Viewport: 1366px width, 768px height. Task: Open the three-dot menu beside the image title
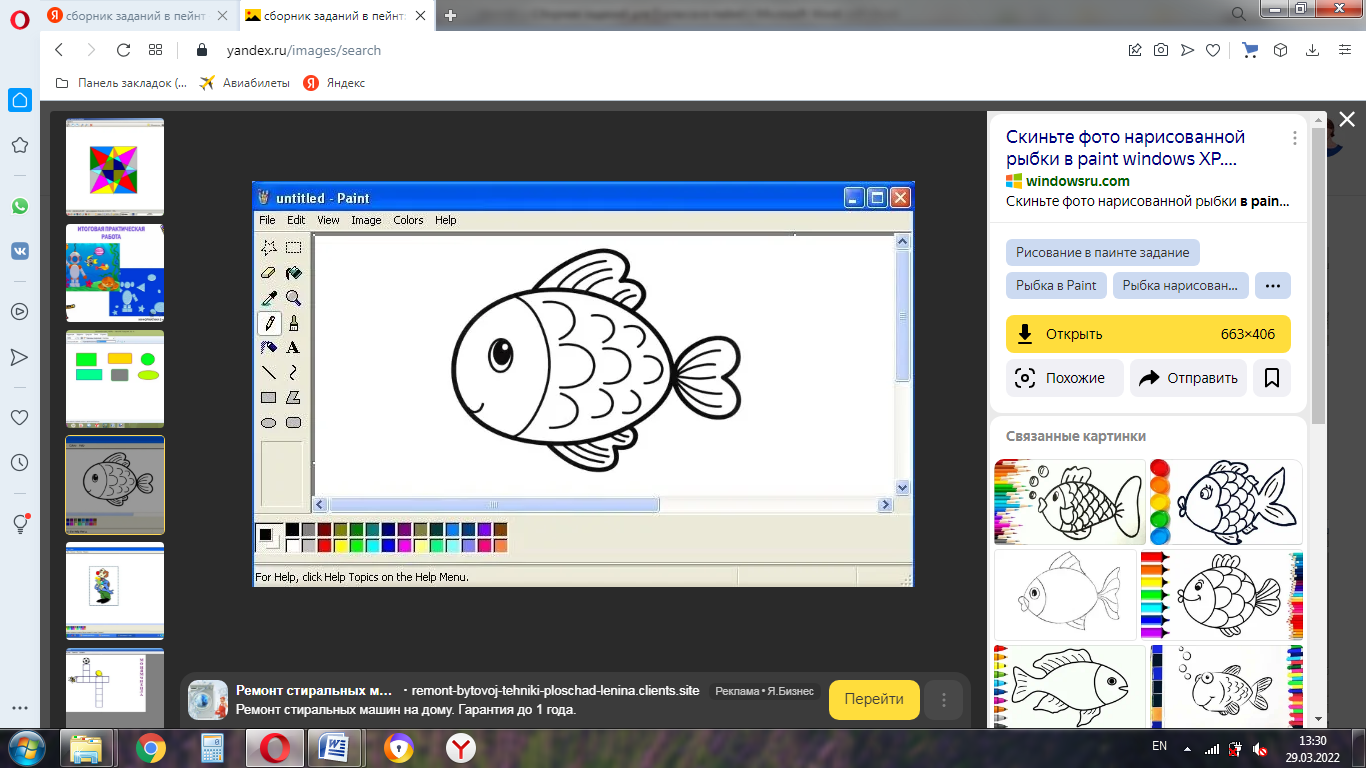point(1295,138)
